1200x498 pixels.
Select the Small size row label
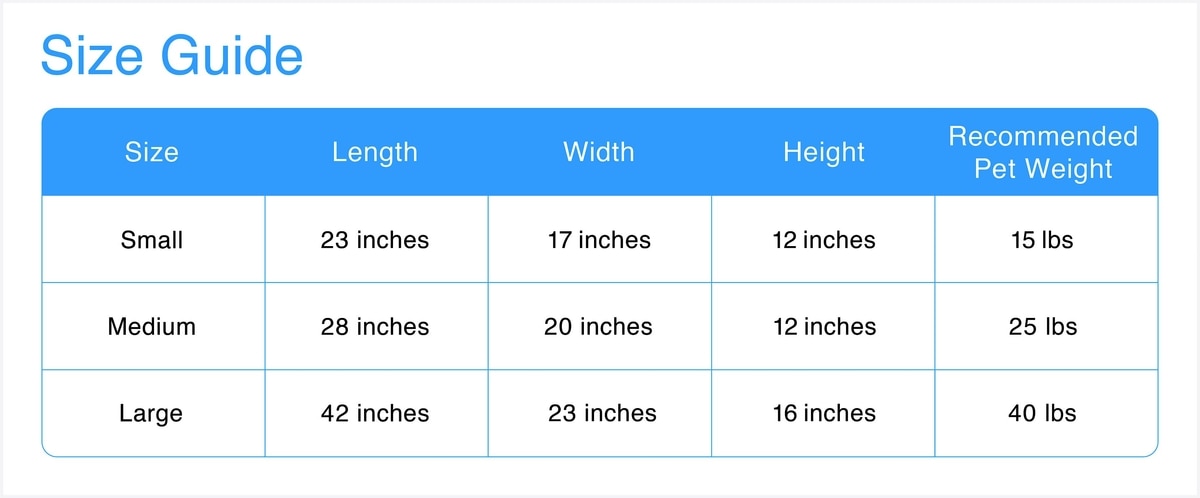152,240
